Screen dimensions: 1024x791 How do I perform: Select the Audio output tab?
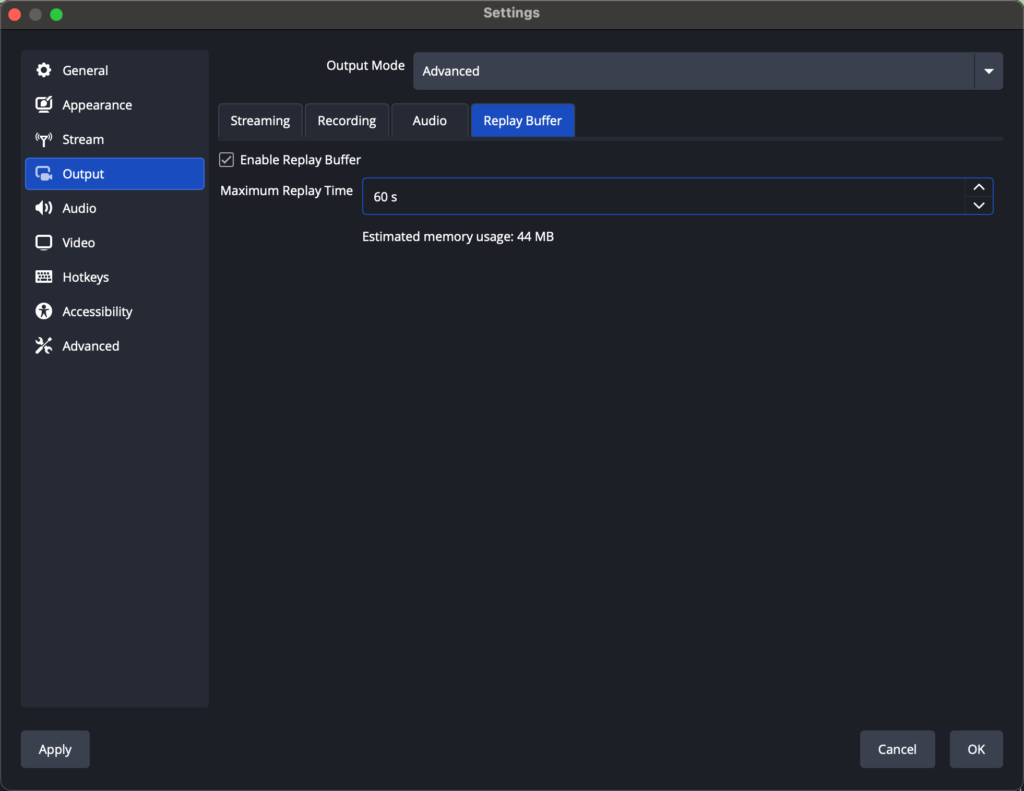pos(429,120)
